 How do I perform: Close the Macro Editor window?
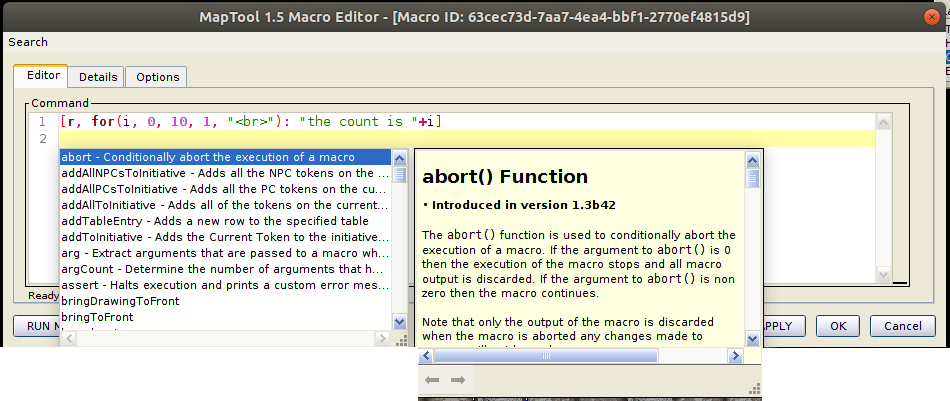coord(931,17)
